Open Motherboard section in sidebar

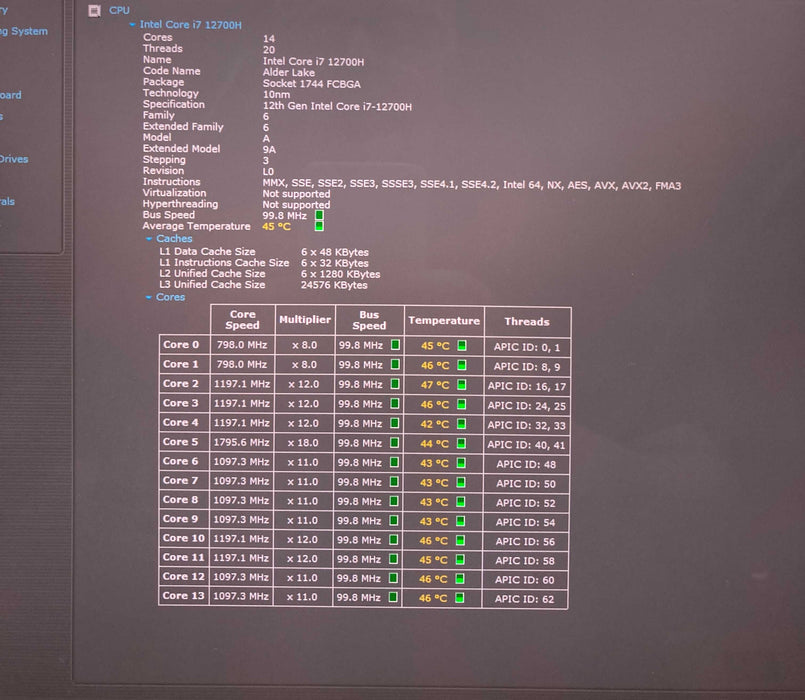pyautogui.click(x=10, y=95)
